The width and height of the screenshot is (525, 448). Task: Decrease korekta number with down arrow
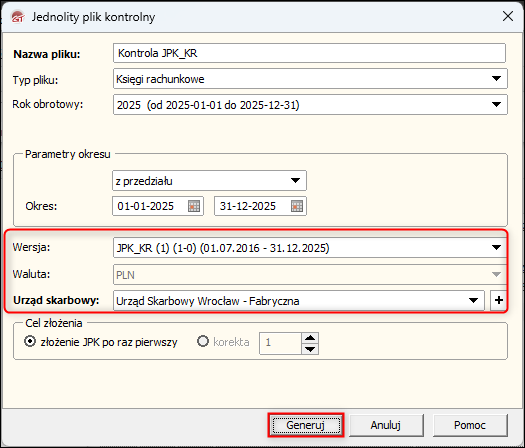pyautogui.click(x=310, y=349)
